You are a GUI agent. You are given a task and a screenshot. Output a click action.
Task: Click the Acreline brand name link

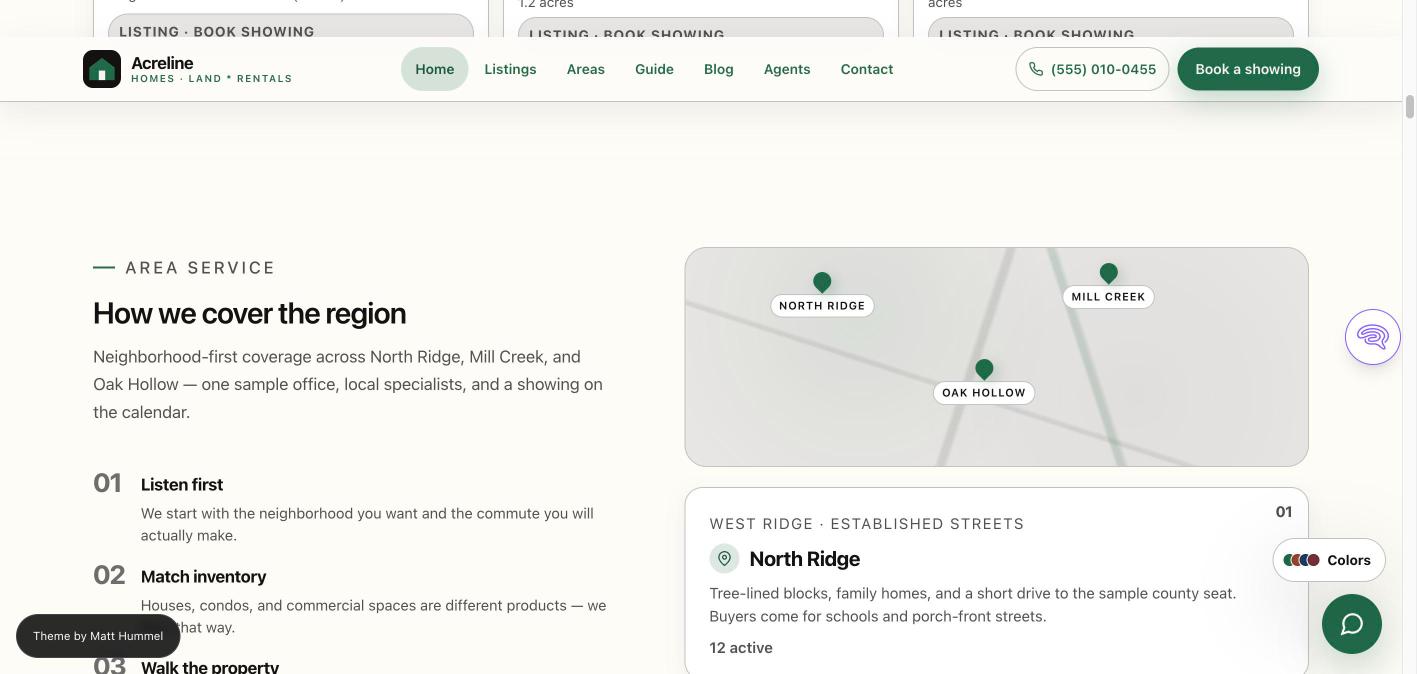[162, 63]
